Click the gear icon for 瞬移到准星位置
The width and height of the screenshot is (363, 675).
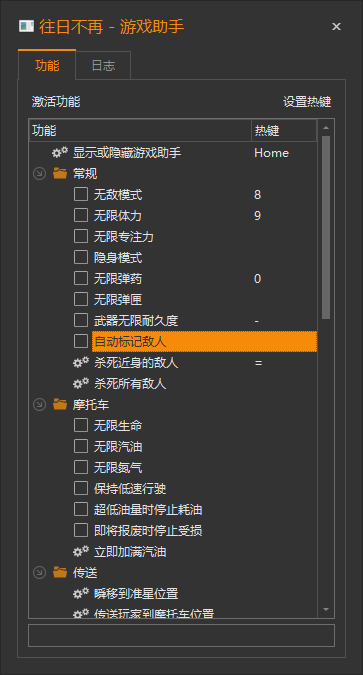coord(81,594)
